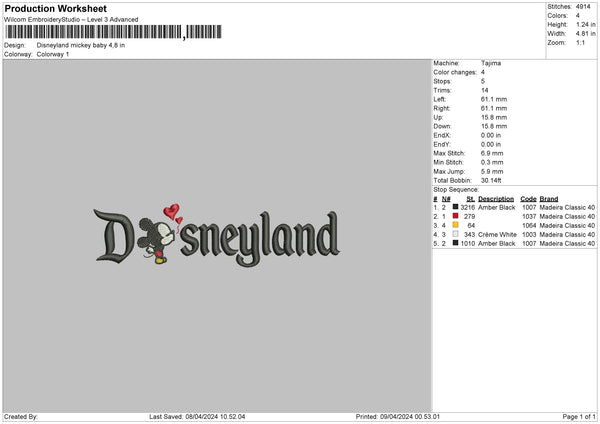
Task: Select the design name "Disneyland mickey baby 4,8 in"
Action: [x=81, y=45]
